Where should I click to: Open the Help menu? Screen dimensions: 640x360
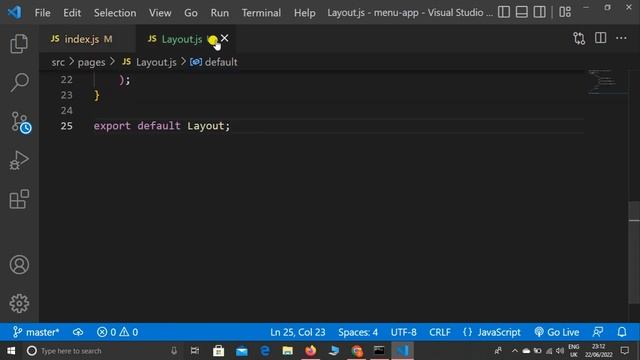tap(304, 13)
